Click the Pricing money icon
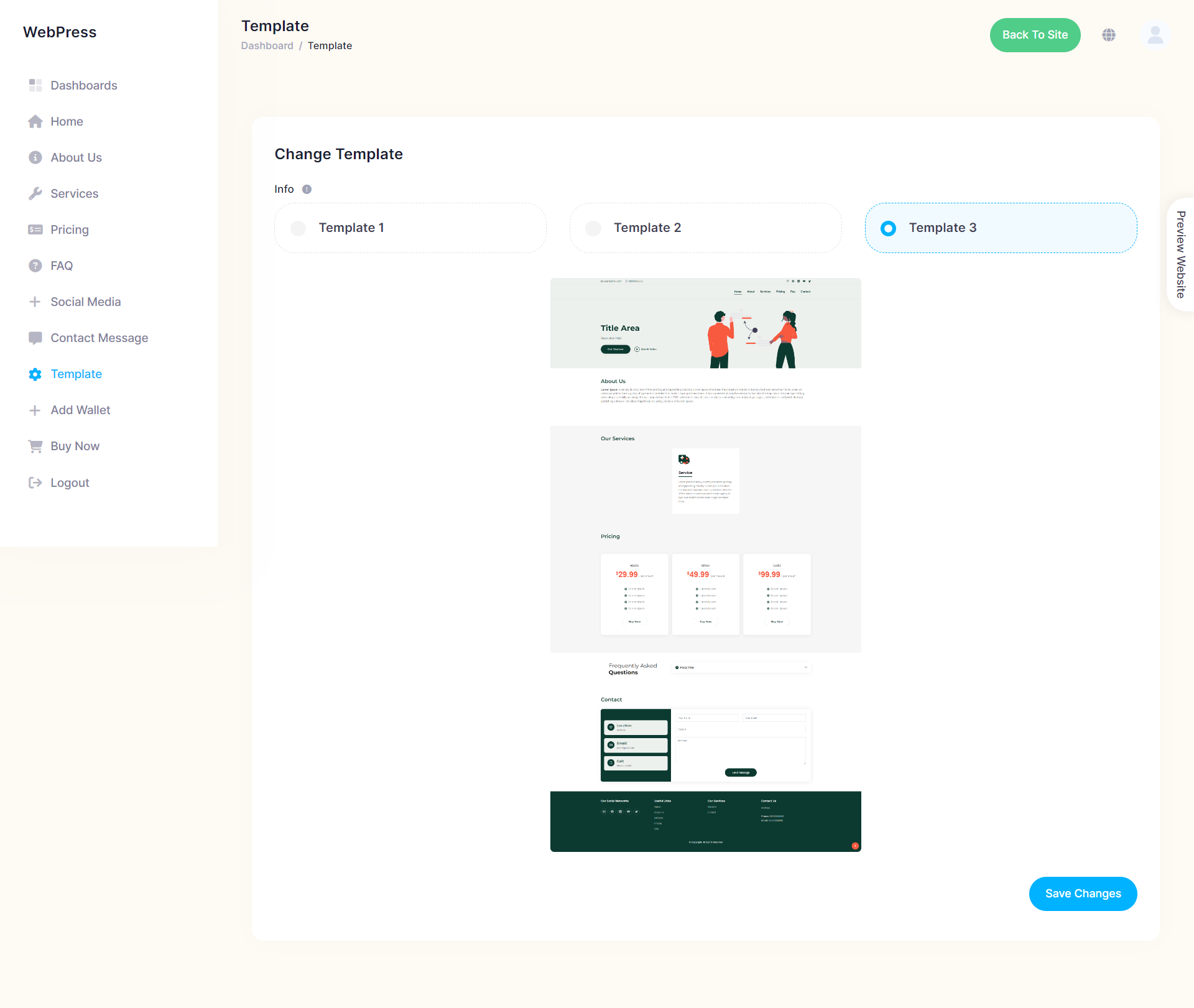The image size is (1194, 1008). [x=35, y=229]
